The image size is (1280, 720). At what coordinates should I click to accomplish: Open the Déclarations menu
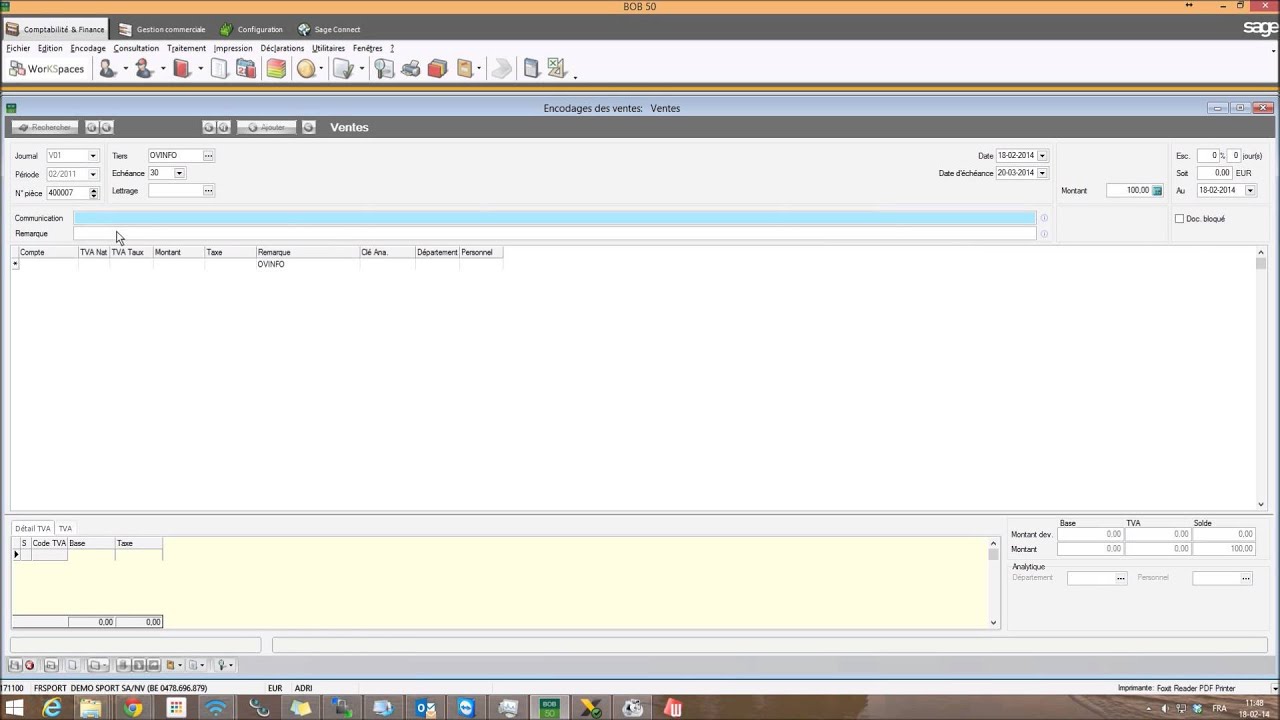(282, 48)
